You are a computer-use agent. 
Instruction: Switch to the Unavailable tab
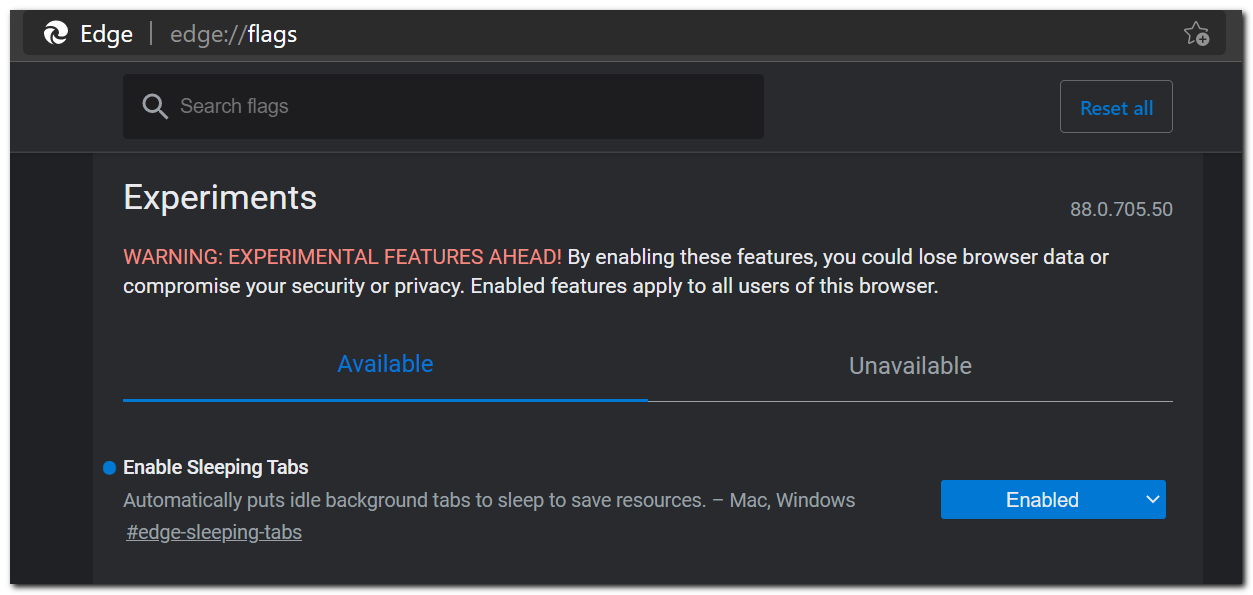[x=909, y=365]
